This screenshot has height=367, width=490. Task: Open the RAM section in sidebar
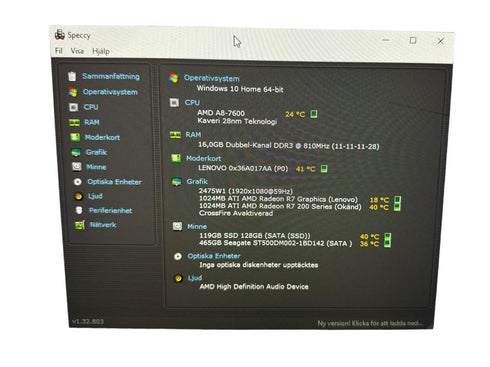click(x=92, y=122)
